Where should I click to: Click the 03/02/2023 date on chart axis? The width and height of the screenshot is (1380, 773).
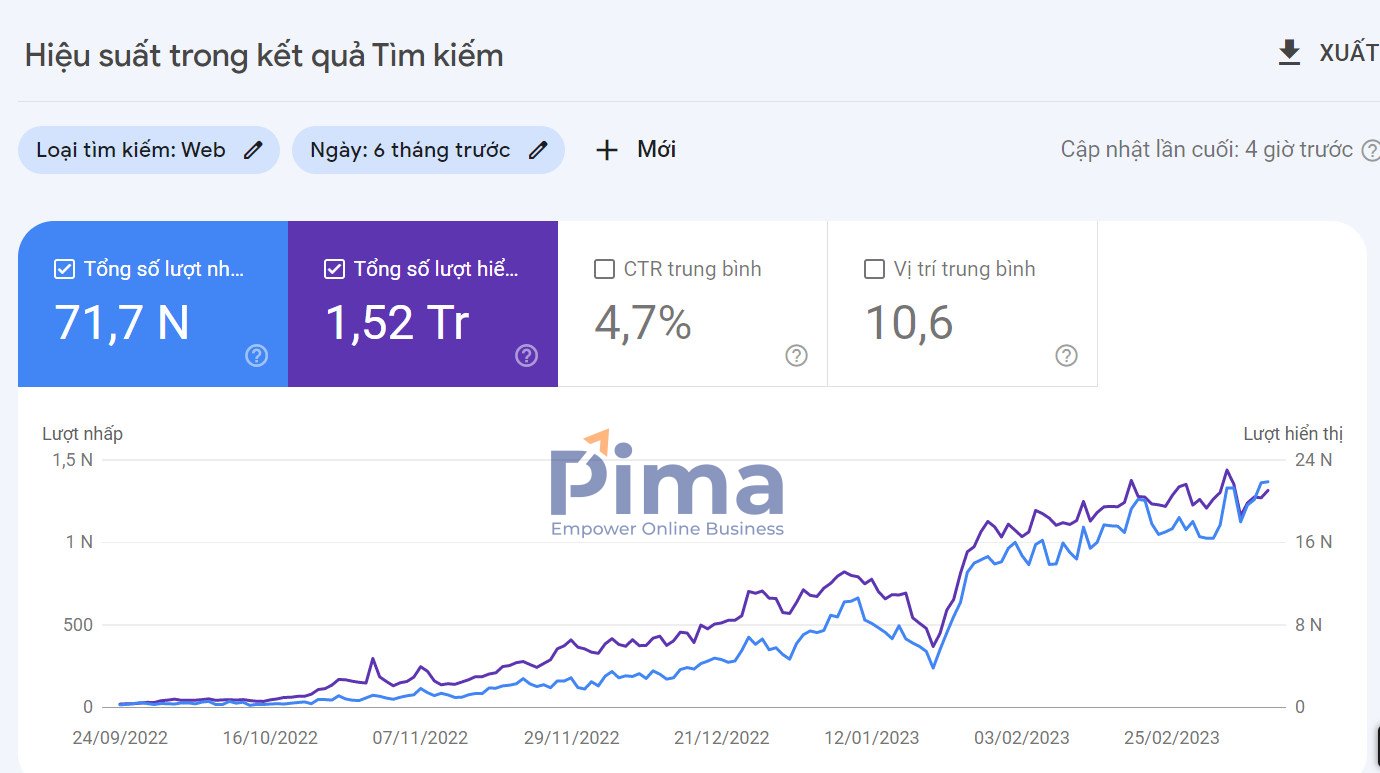[1022, 738]
